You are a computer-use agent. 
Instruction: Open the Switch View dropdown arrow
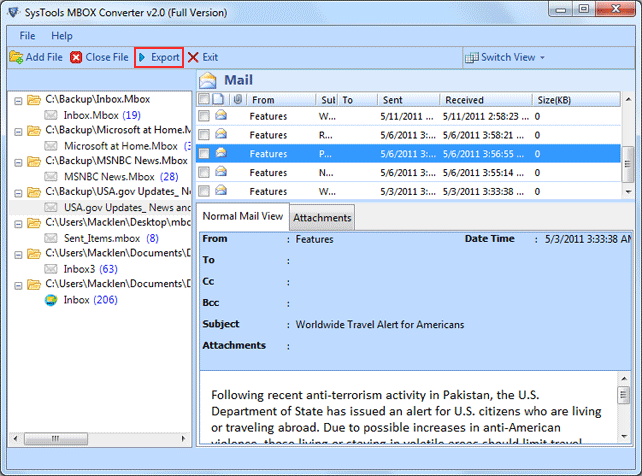point(543,57)
